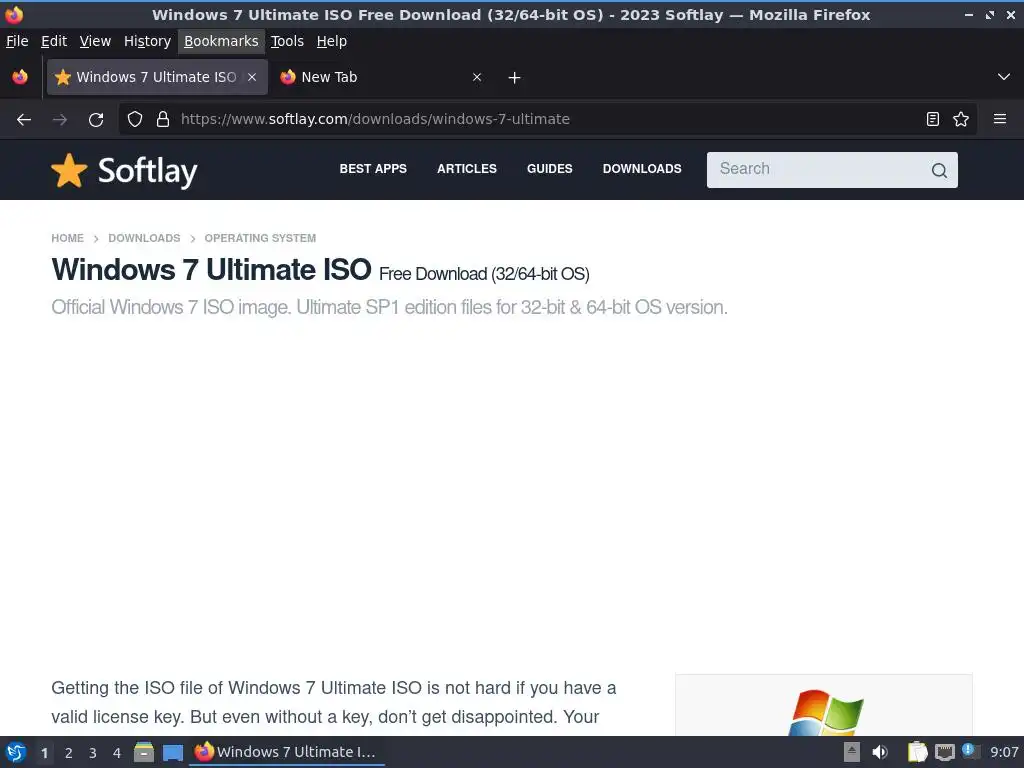
Task: Open the History menu
Action: click(147, 41)
